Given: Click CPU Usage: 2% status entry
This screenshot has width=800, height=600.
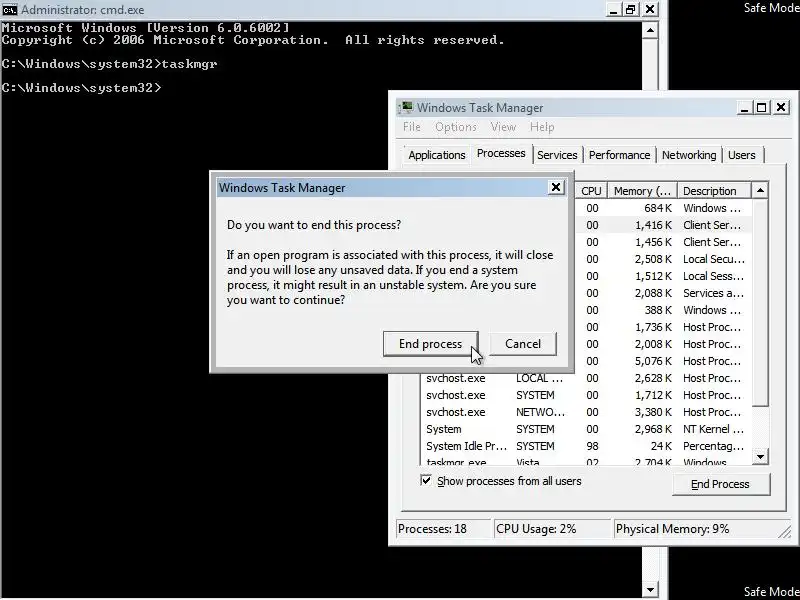Looking at the screenshot, I should click(552, 529).
